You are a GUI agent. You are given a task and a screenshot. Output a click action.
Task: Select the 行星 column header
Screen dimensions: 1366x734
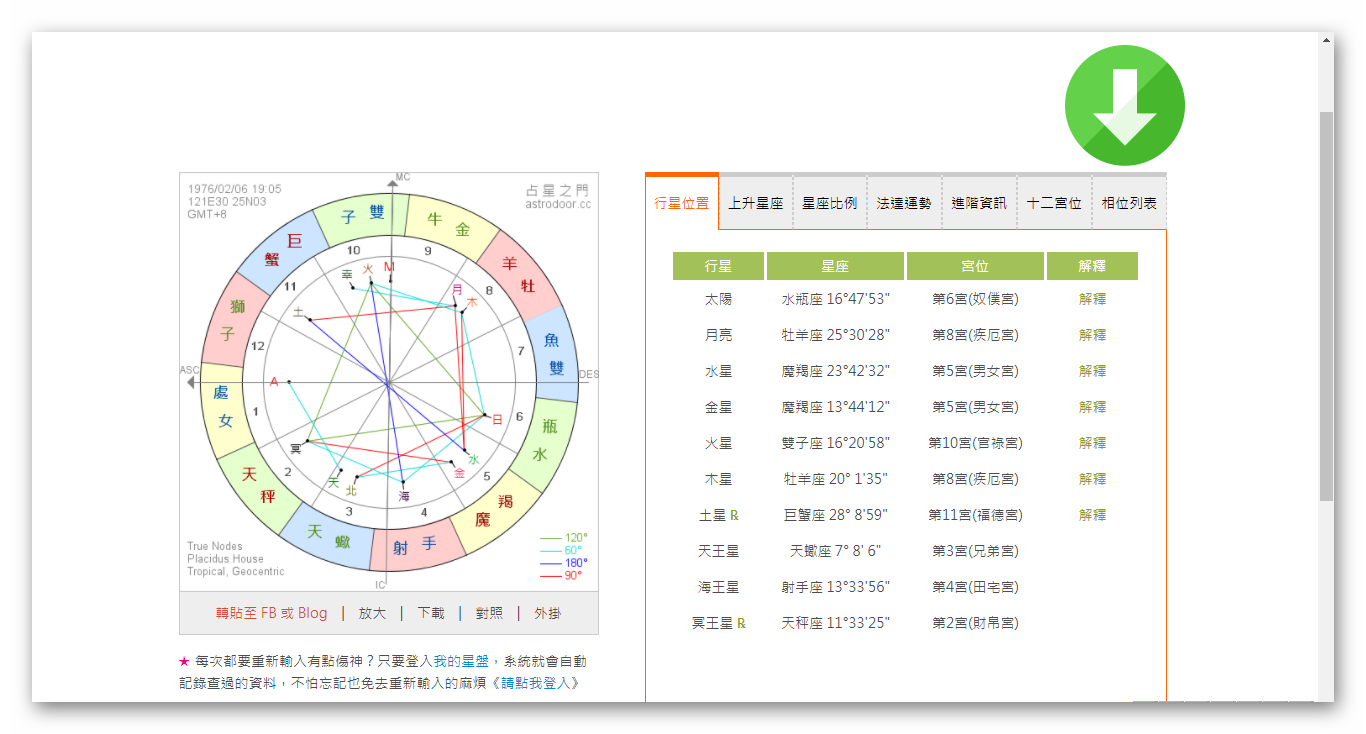point(718,266)
